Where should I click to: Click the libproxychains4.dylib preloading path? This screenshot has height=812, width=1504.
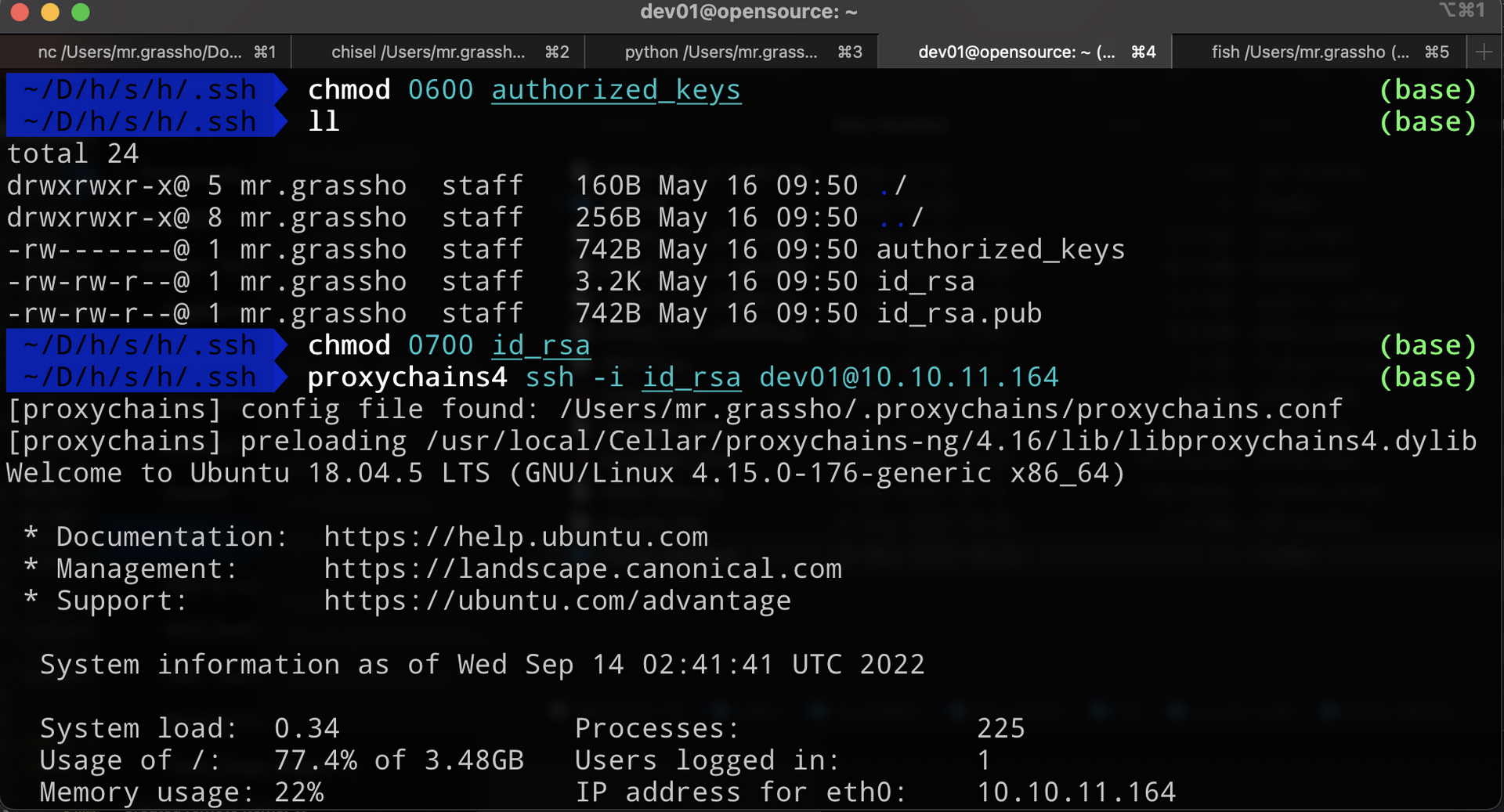(x=951, y=441)
